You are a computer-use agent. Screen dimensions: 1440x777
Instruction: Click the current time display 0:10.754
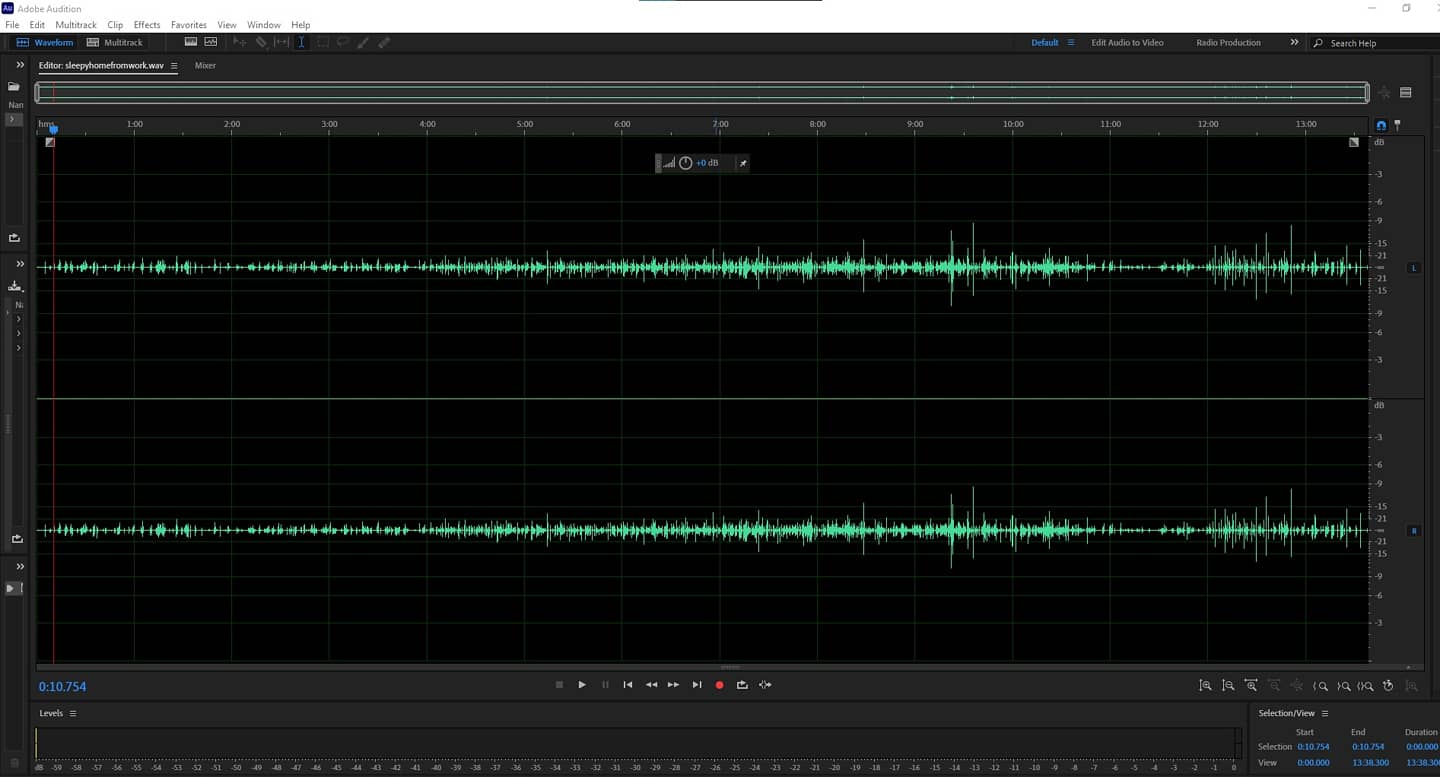(63, 687)
